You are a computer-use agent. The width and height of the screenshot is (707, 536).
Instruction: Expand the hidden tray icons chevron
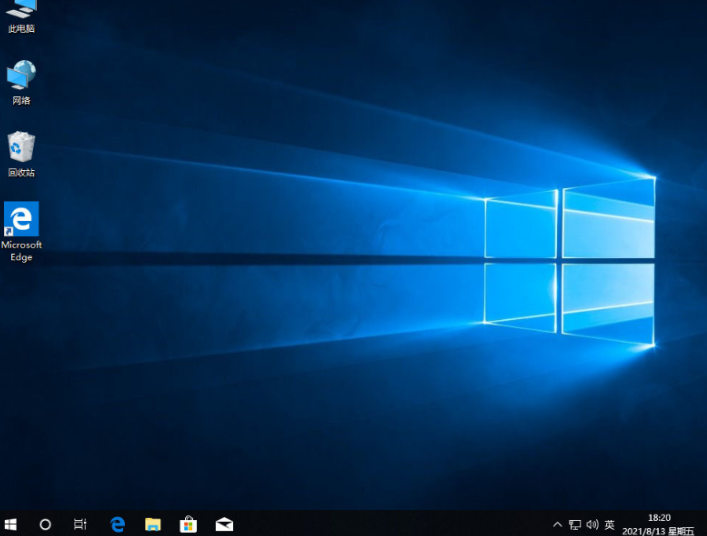tap(557, 524)
